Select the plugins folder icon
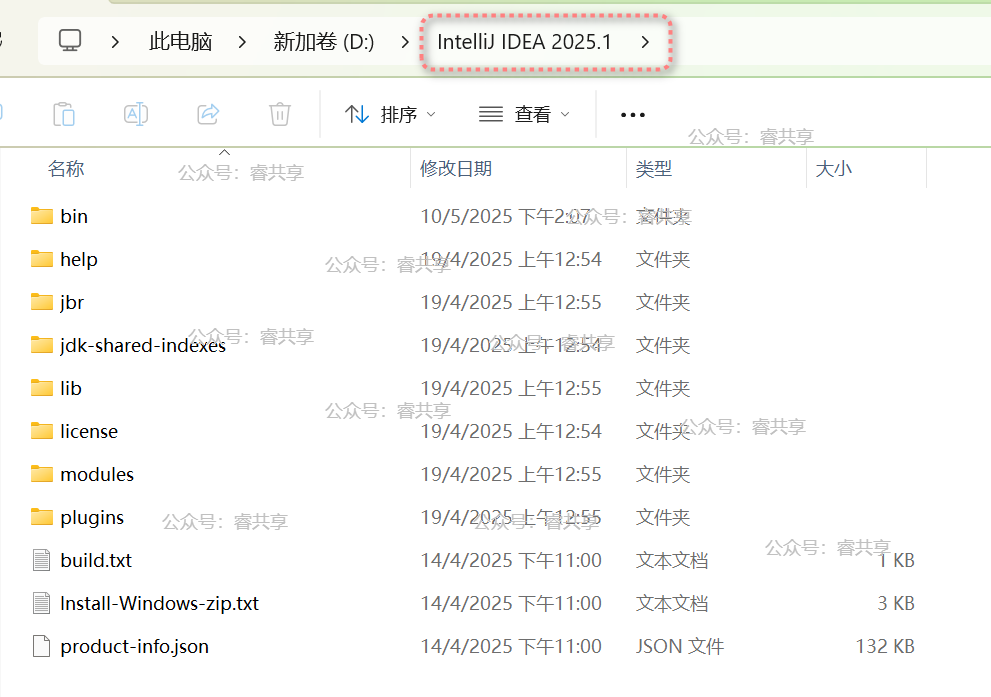The height and width of the screenshot is (697, 991). click(x=42, y=517)
